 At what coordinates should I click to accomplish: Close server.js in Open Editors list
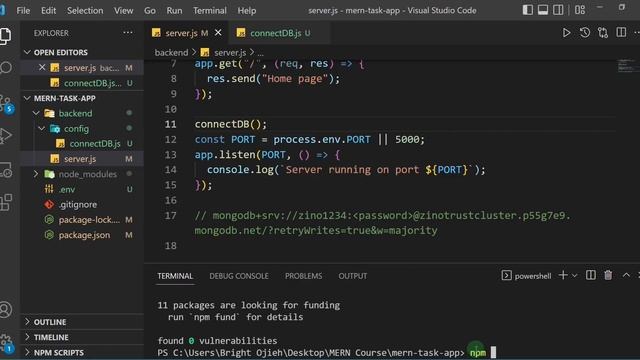42,67
